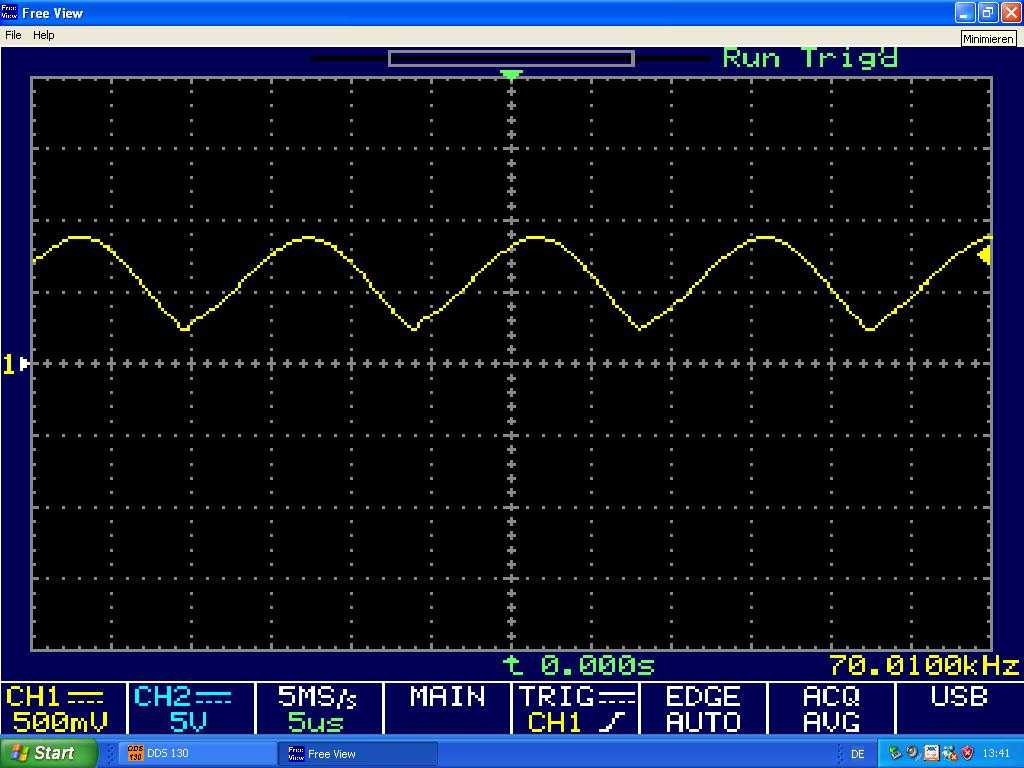This screenshot has width=1024, height=768.
Task: Click the Free View taskbar item
Action: [x=358, y=754]
